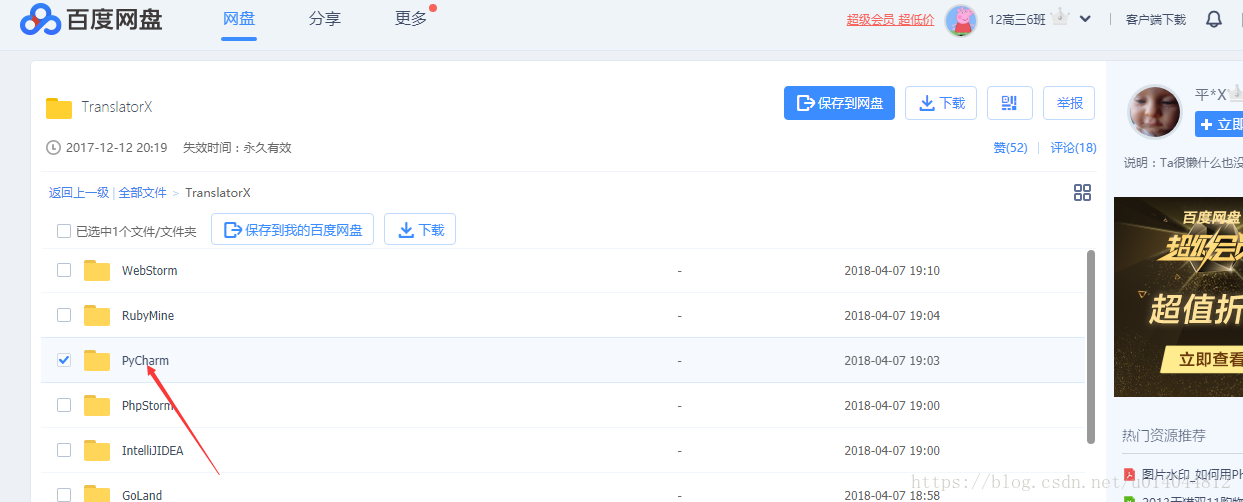This screenshot has width=1243, height=502.
Task: Click the user avatar in top bar
Action: (961, 19)
